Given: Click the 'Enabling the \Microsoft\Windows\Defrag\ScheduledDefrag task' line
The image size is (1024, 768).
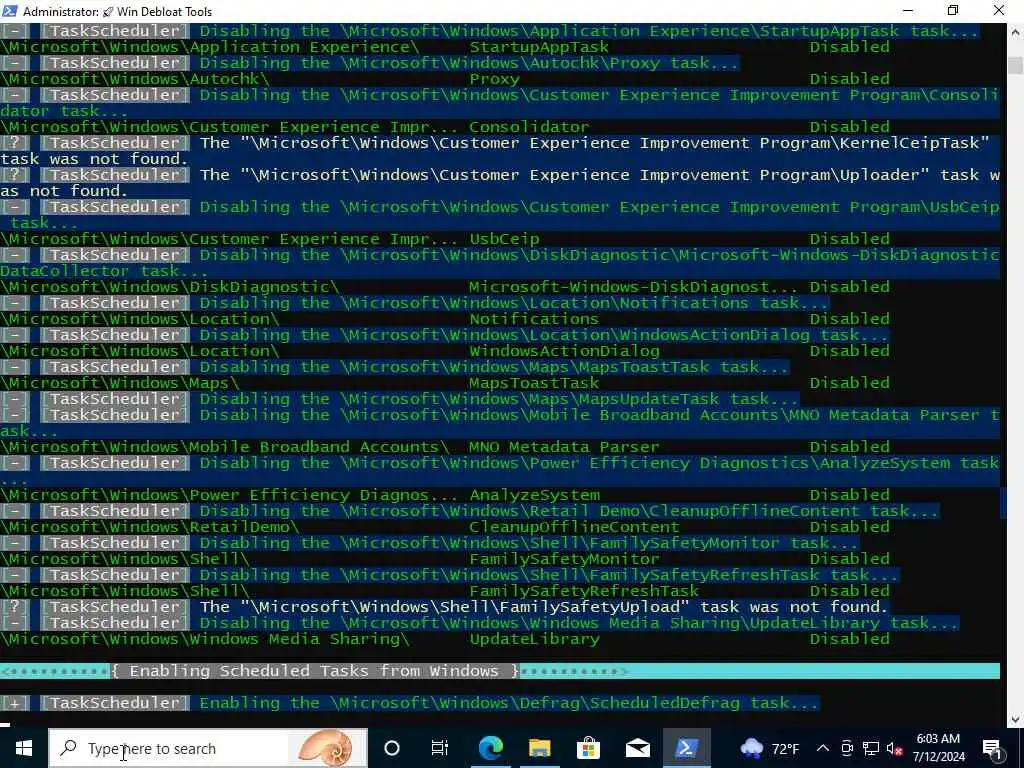Looking at the screenshot, I should 508,703.
